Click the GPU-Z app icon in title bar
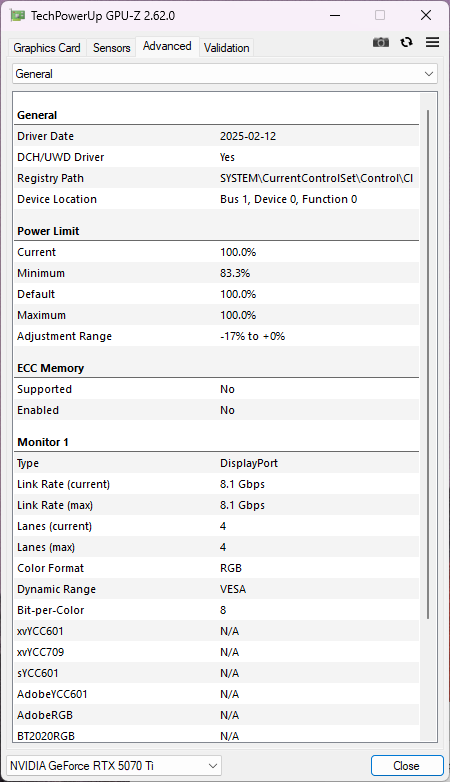Screen dimensions: 450x782 pyautogui.click(x=17, y=15)
